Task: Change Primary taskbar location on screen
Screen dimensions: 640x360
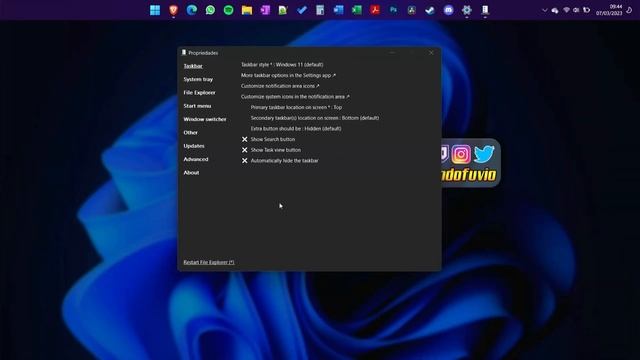Action: (x=296, y=107)
